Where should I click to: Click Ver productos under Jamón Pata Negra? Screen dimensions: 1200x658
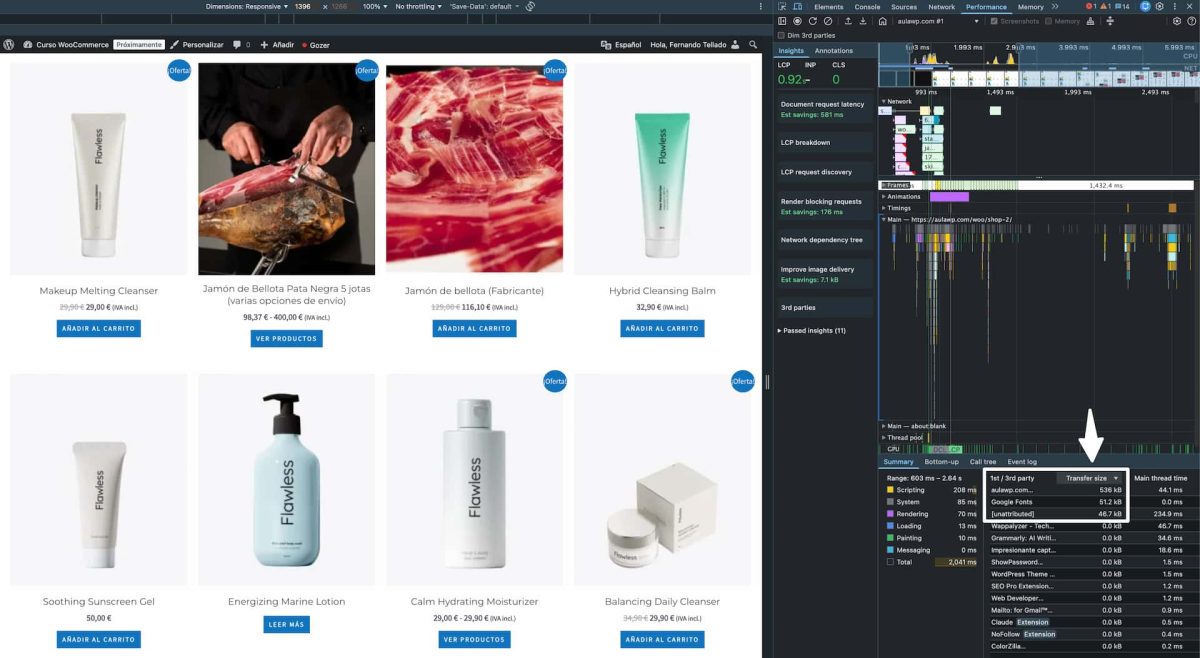tap(286, 338)
